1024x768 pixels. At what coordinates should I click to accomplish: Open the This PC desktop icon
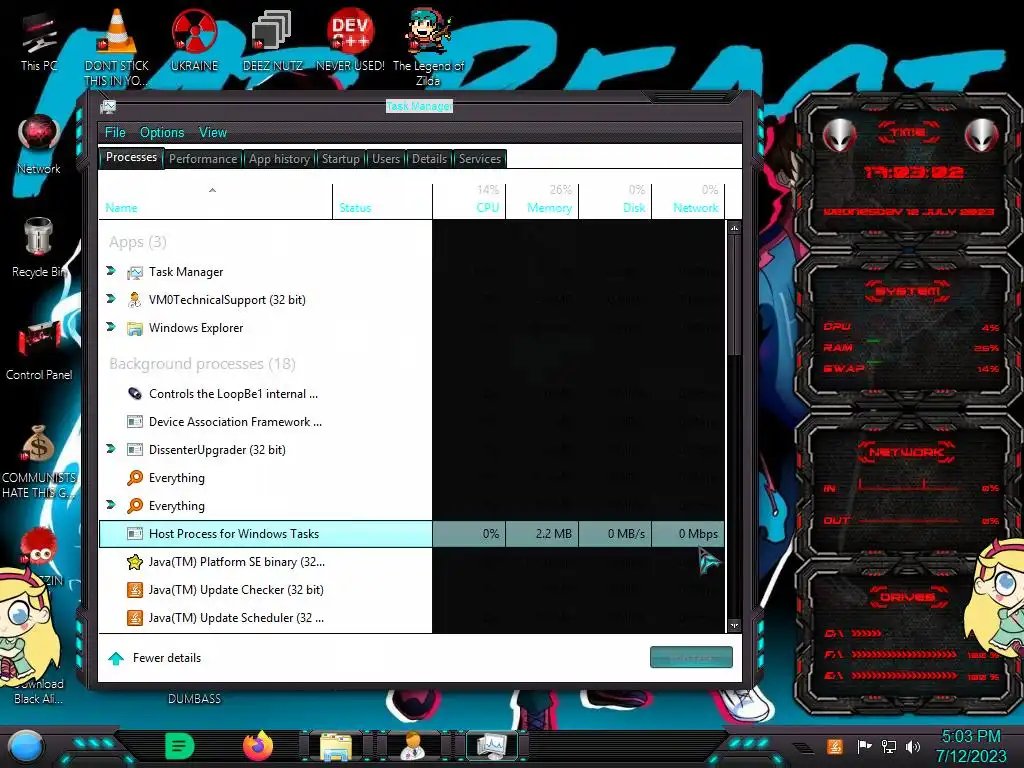38,39
